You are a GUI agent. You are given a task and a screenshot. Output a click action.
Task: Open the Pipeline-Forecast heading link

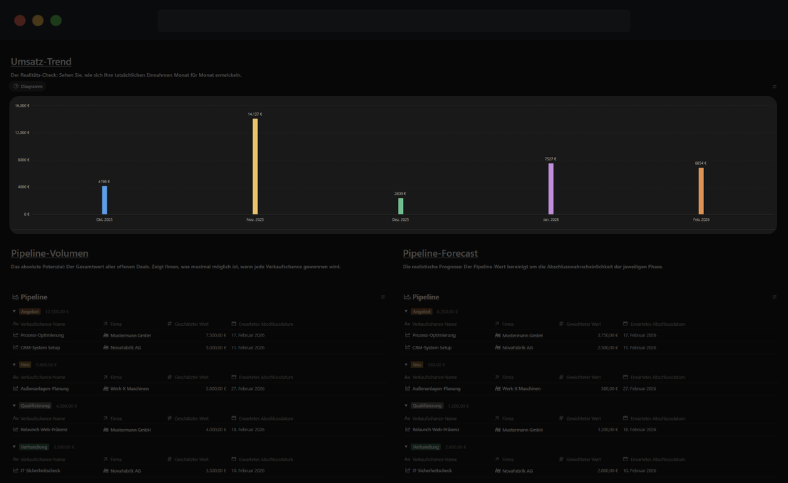(x=440, y=253)
